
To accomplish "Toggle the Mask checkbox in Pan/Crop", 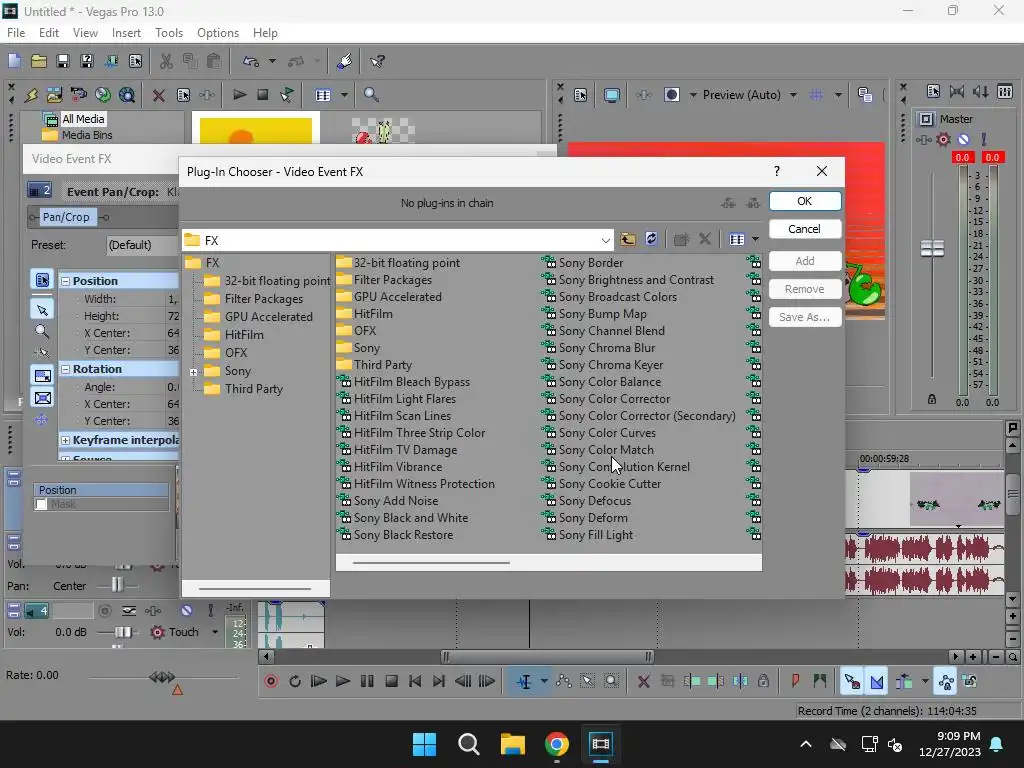I will [42, 504].
